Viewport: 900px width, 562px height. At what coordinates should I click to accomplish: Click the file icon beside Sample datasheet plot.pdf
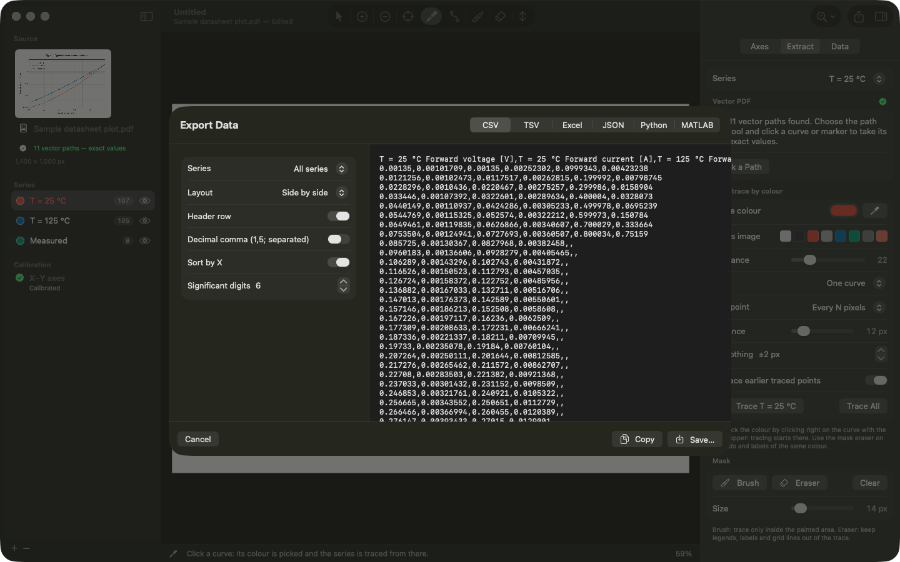[x=24, y=129]
